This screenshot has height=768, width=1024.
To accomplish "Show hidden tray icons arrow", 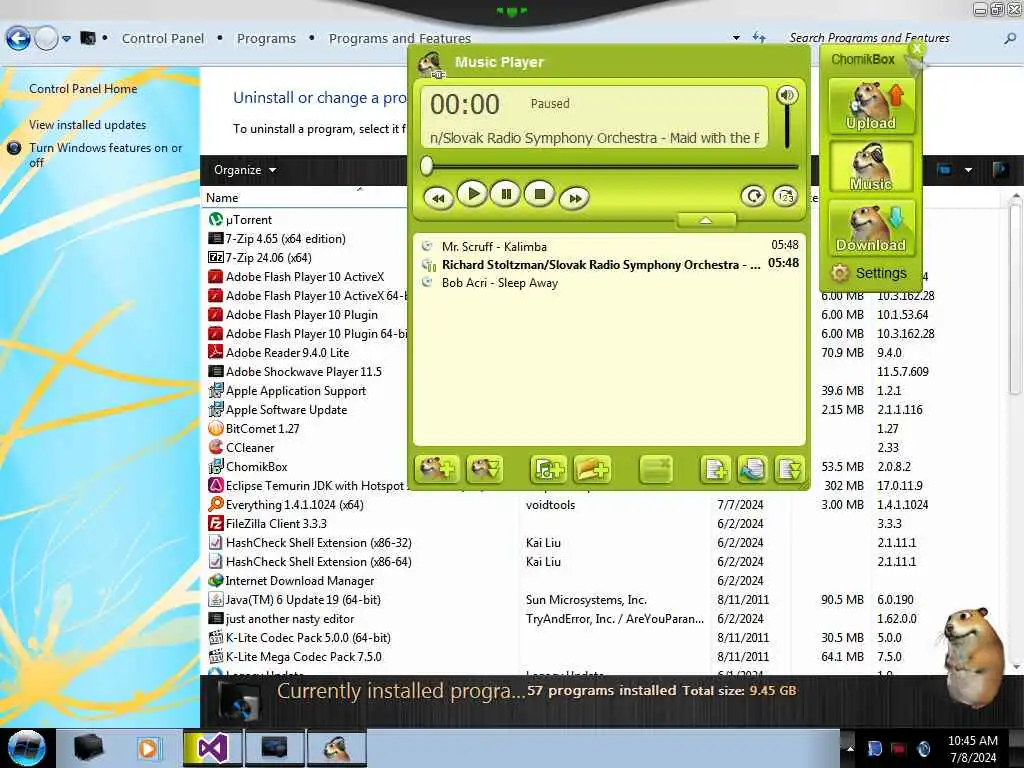I will click(x=850, y=748).
